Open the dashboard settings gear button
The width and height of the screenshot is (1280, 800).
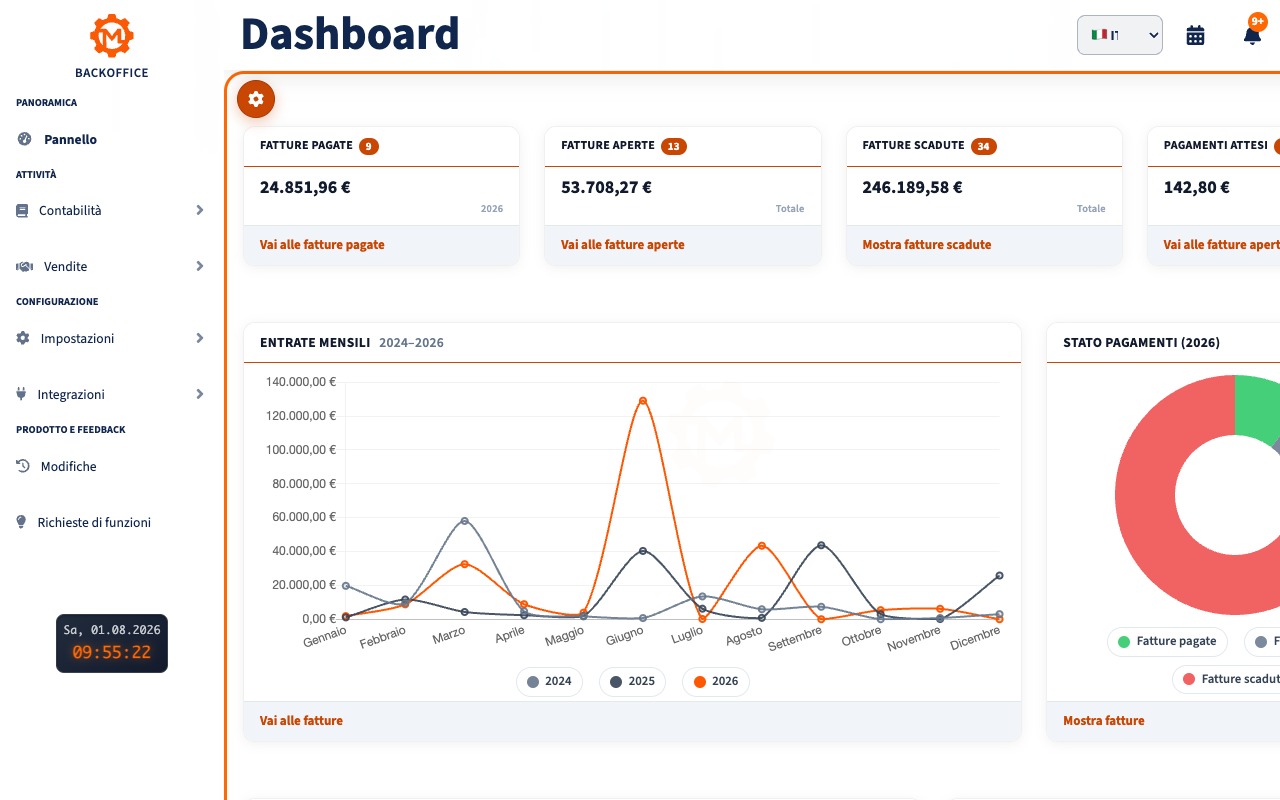pyautogui.click(x=256, y=99)
